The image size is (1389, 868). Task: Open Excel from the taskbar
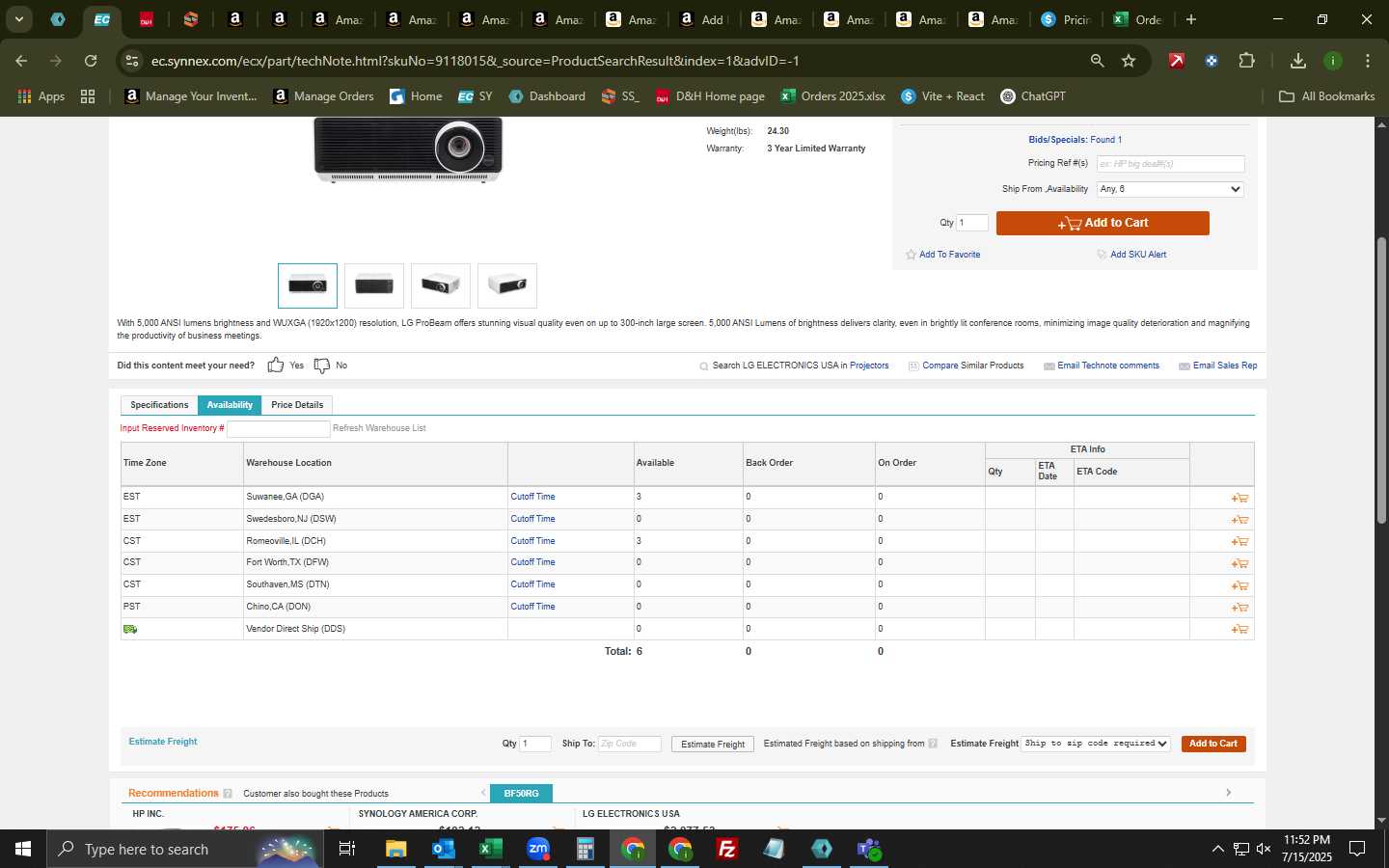(x=491, y=849)
